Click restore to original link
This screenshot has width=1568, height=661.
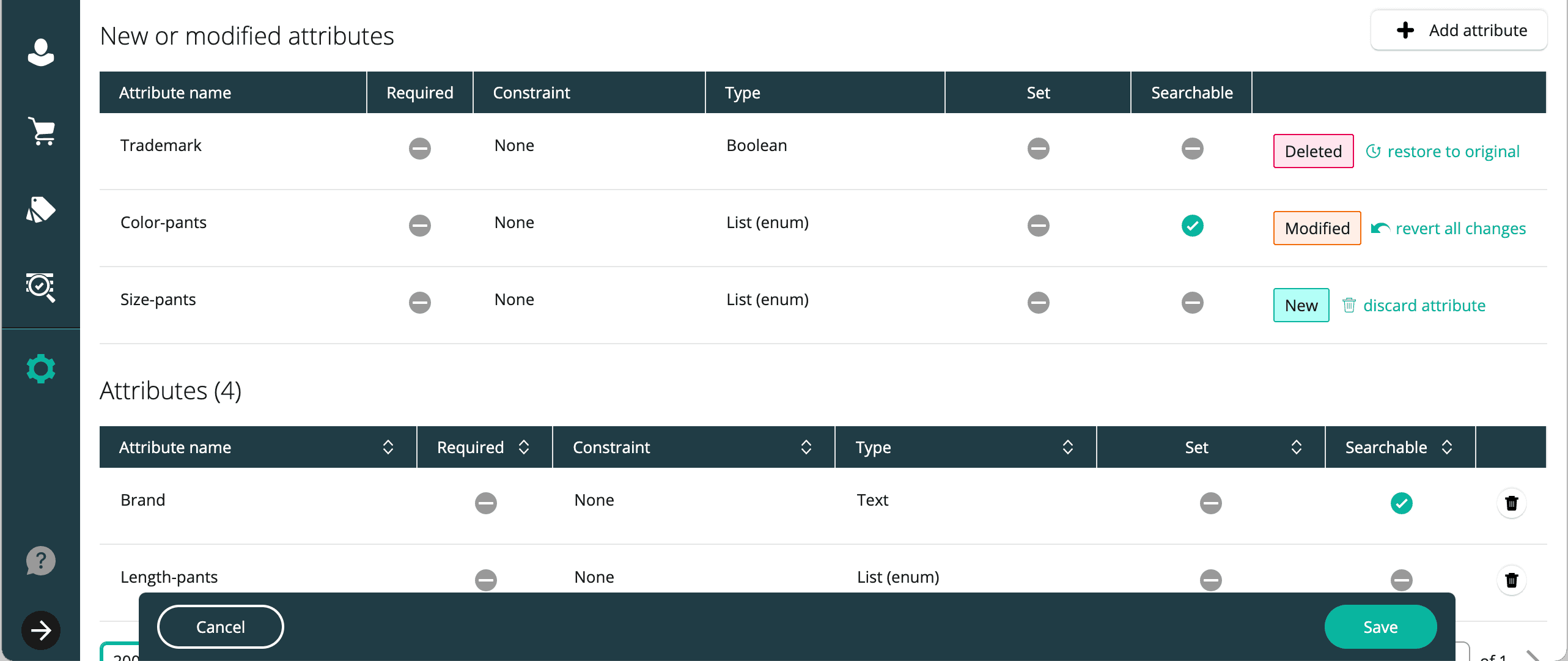coord(1452,152)
